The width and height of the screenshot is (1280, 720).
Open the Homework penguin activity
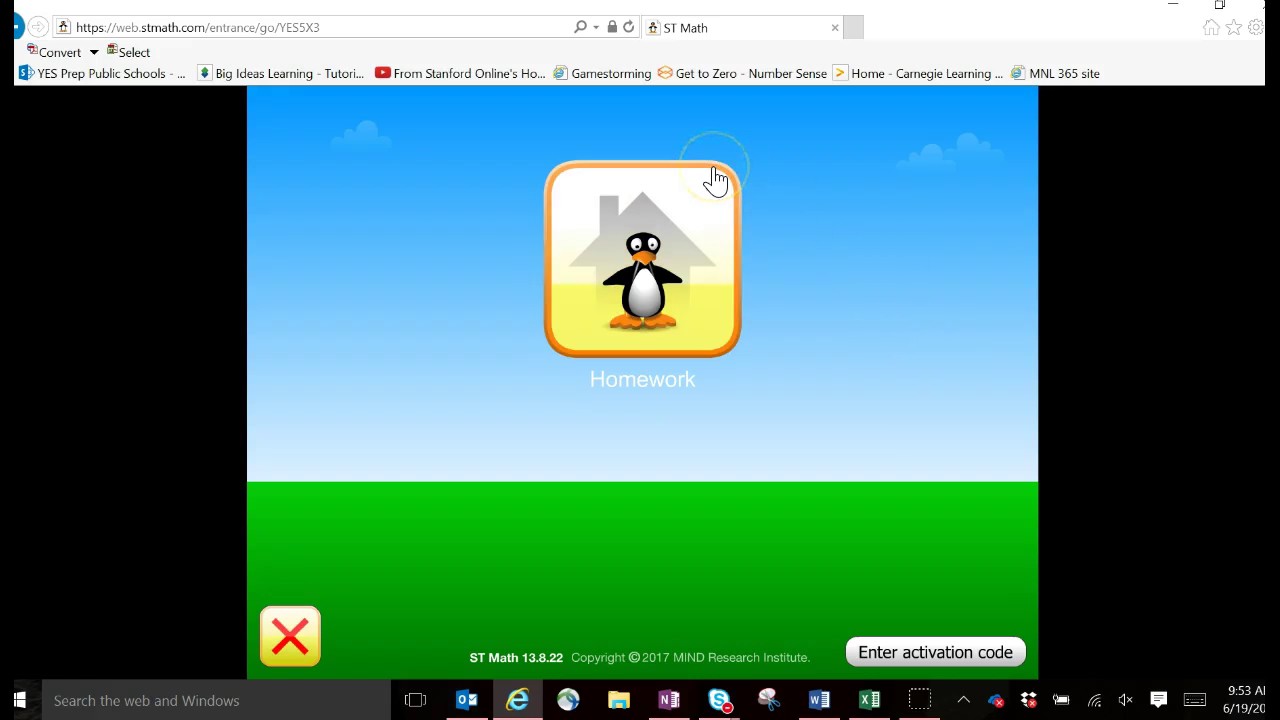tap(642, 260)
